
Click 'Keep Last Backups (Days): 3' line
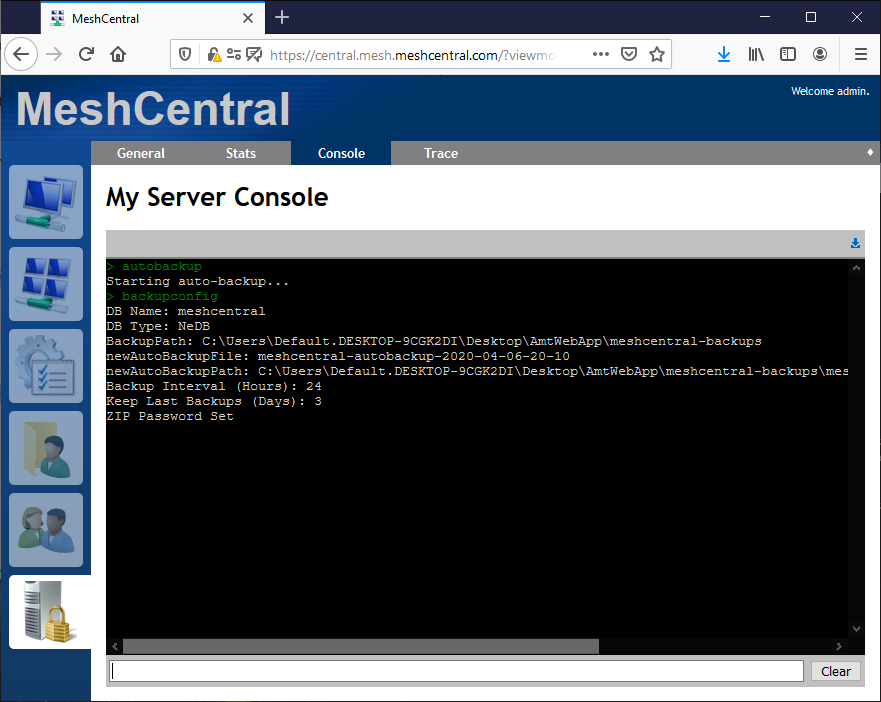[x=214, y=401]
